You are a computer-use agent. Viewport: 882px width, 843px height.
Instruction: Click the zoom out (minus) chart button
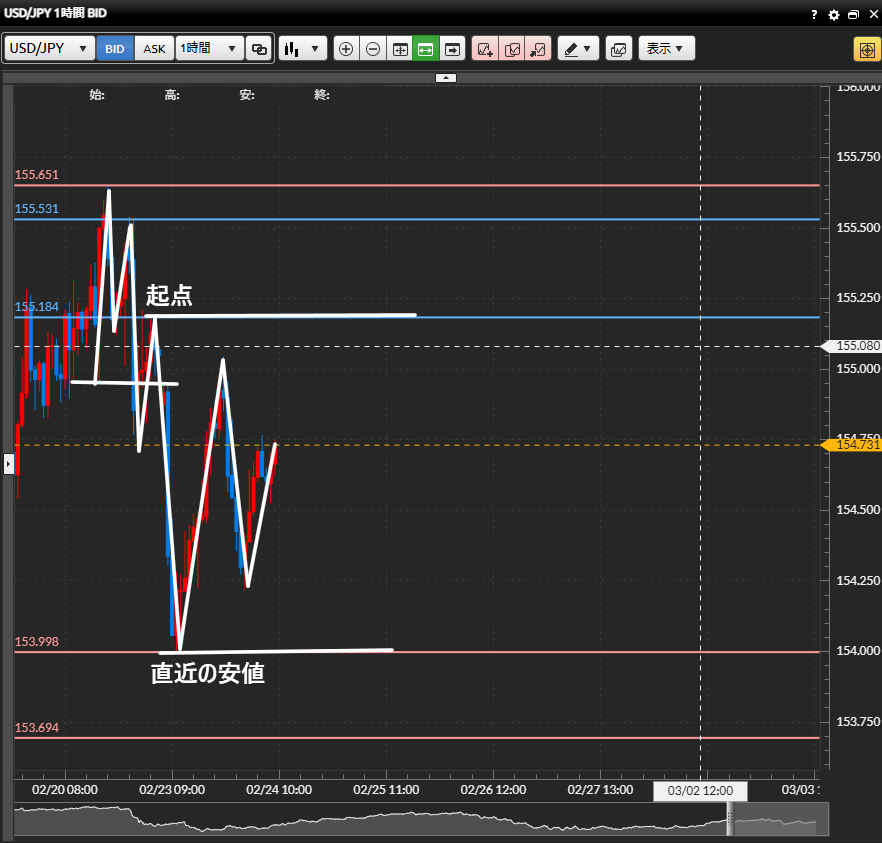pyautogui.click(x=373, y=49)
